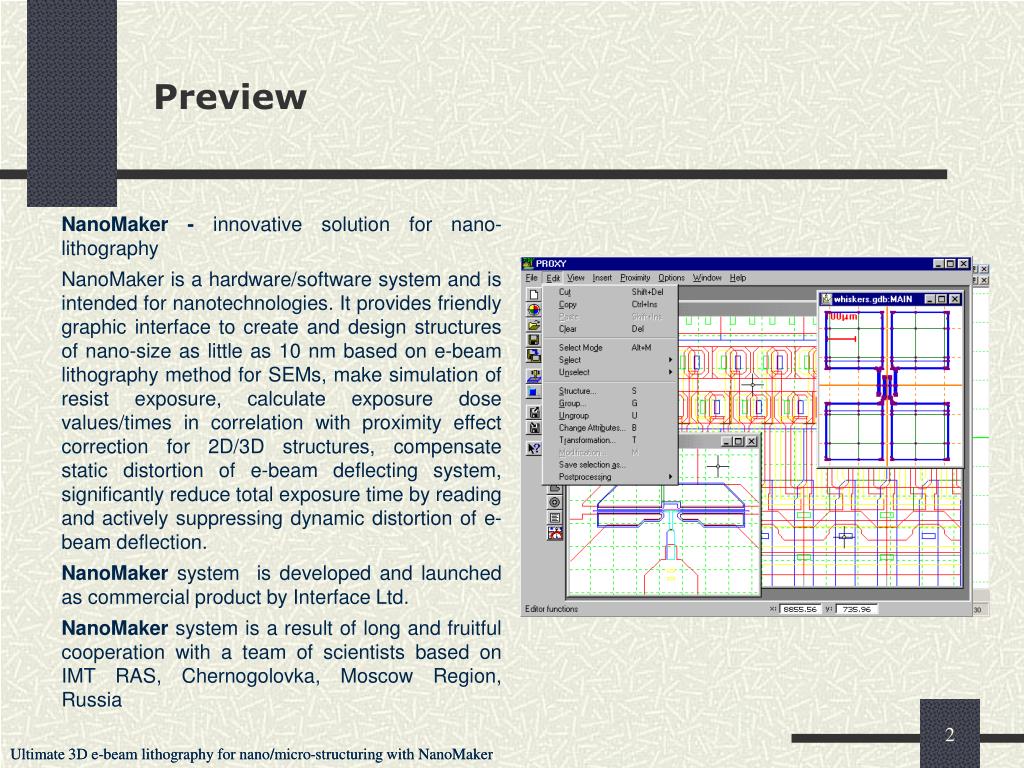Choose Ungroup from Edit menu

(x=610, y=415)
